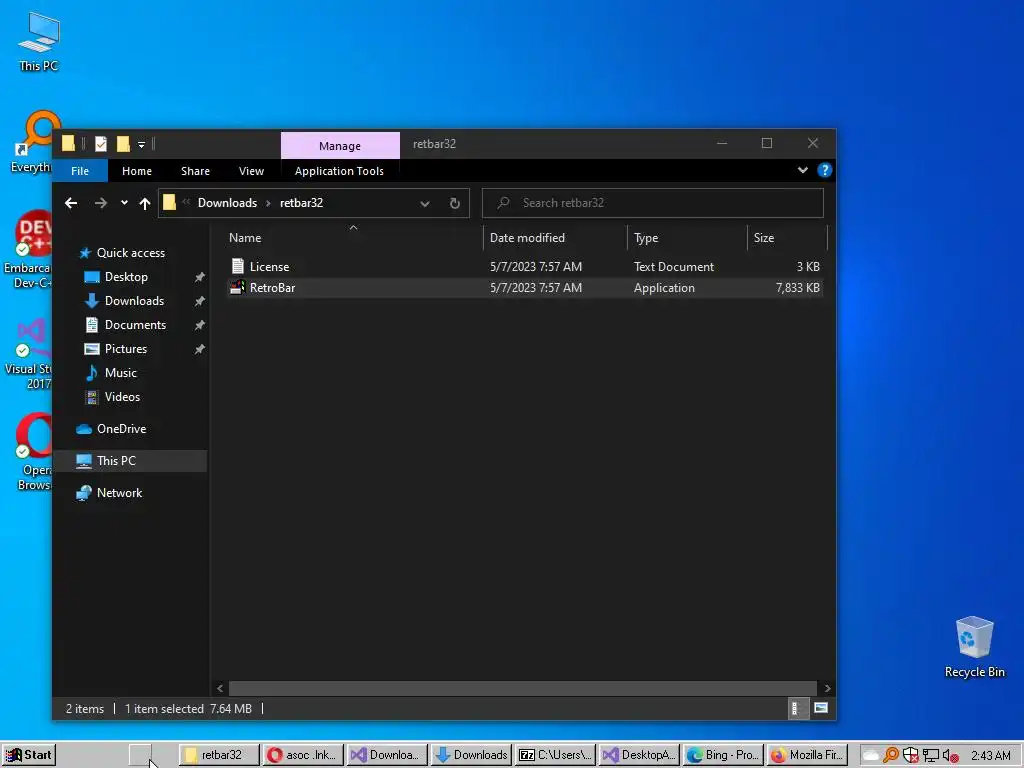Go up one folder level

[145, 203]
